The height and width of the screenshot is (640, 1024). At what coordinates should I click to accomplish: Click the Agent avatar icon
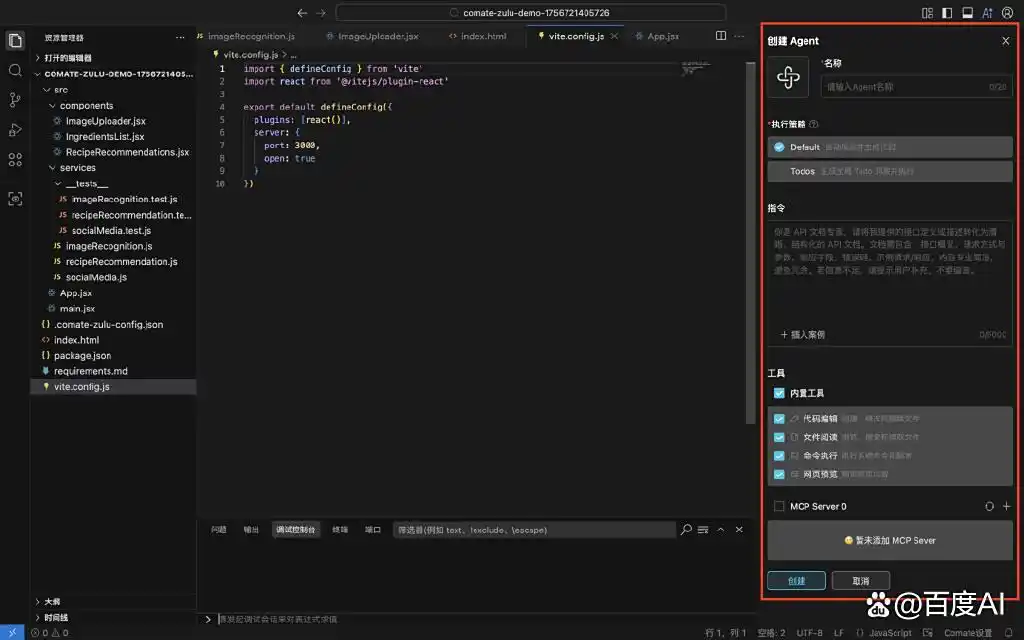pyautogui.click(x=788, y=78)
